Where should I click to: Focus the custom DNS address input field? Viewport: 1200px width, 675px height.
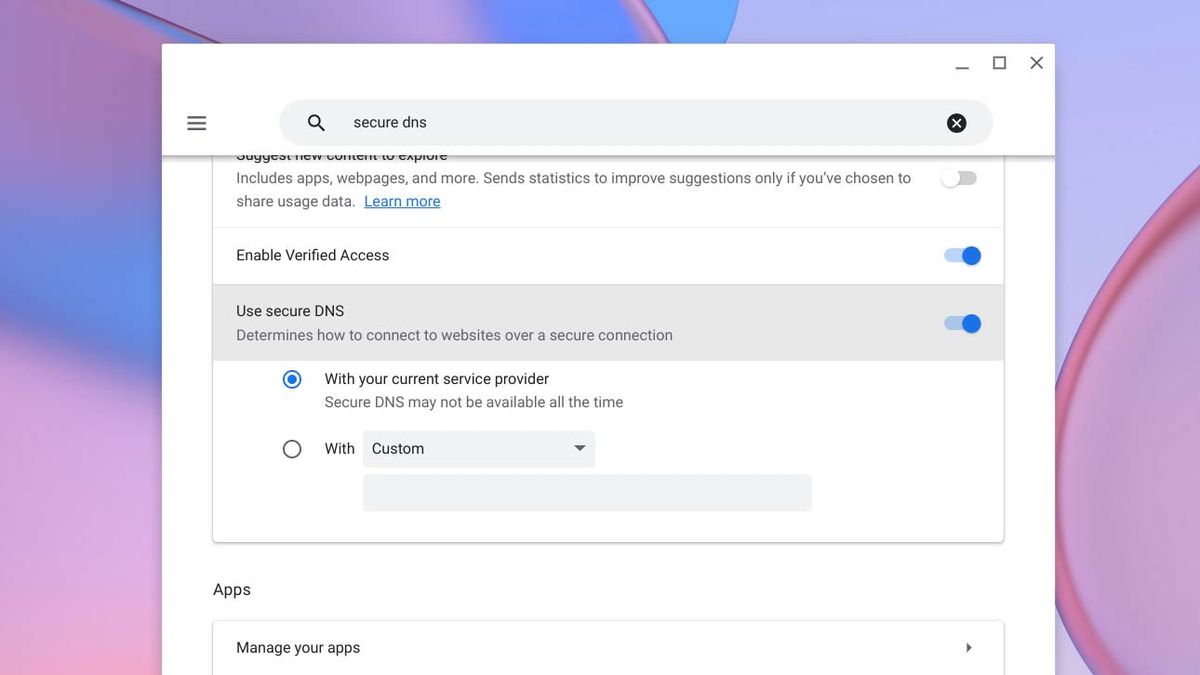[587, 492]
